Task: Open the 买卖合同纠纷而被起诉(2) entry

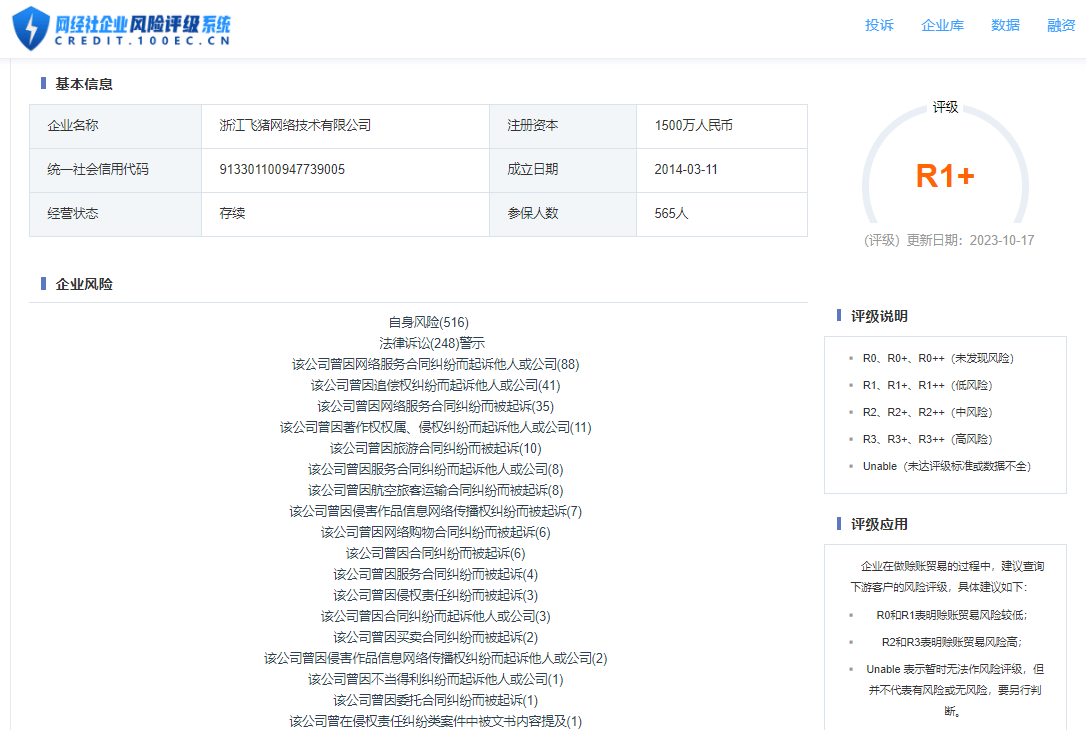Action: (x=435, y=637)
